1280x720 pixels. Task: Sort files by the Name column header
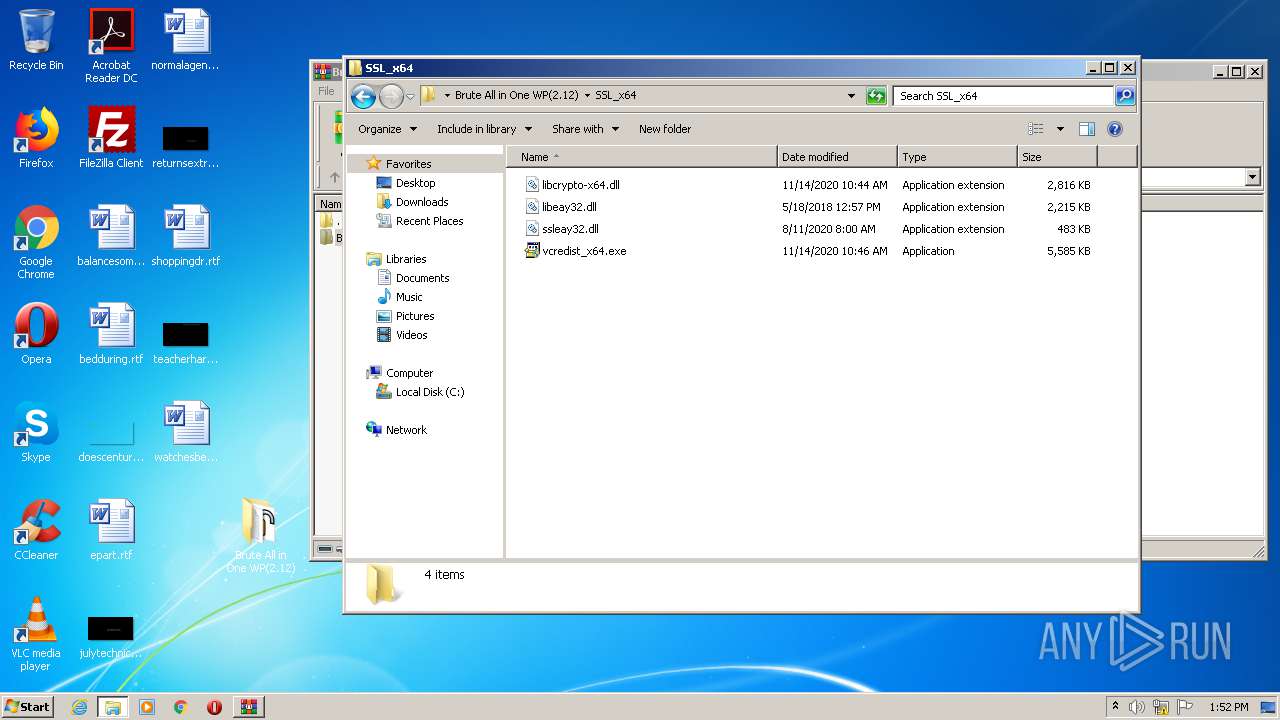642,157
